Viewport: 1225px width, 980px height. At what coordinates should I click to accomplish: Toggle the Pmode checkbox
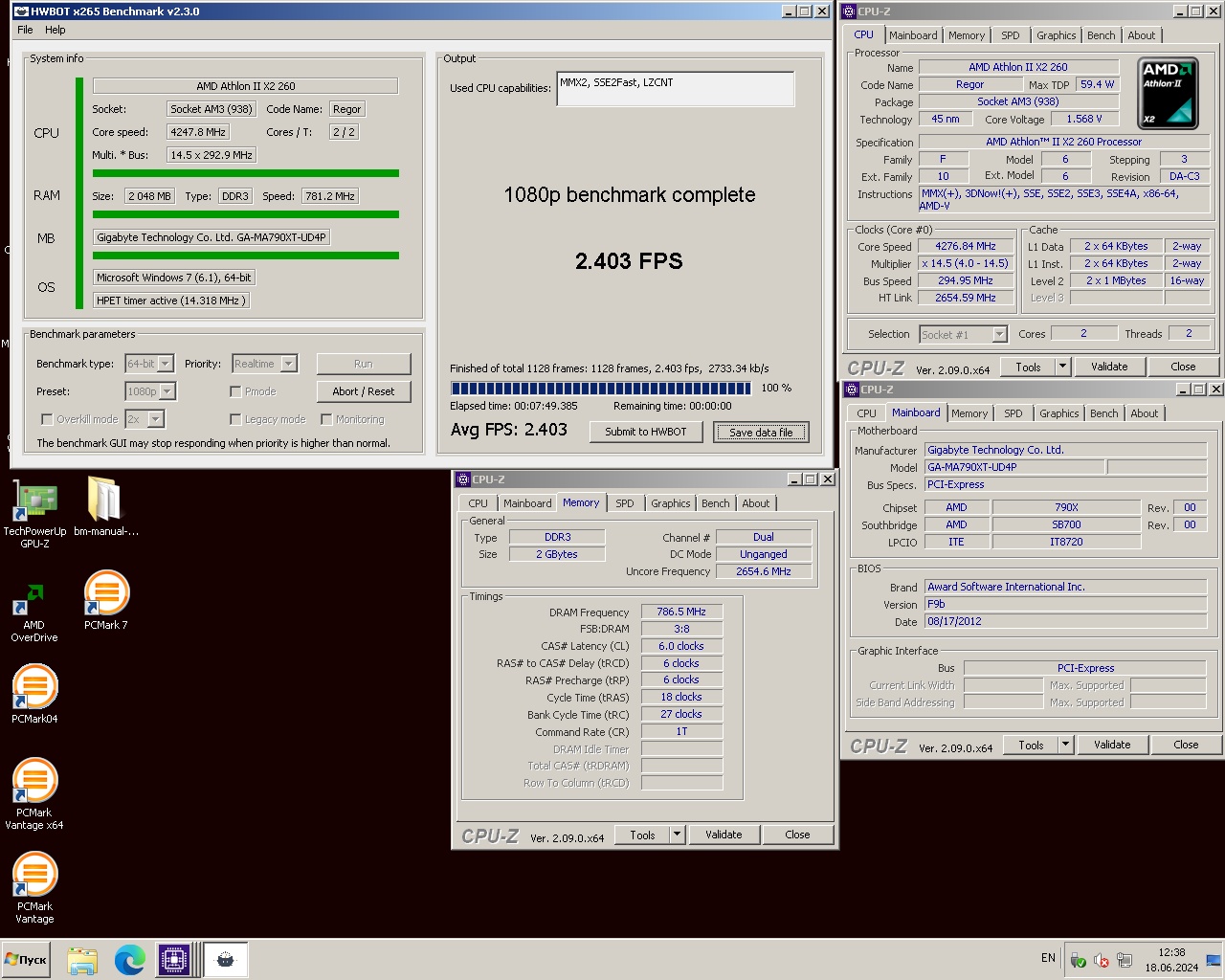point(235,391)
